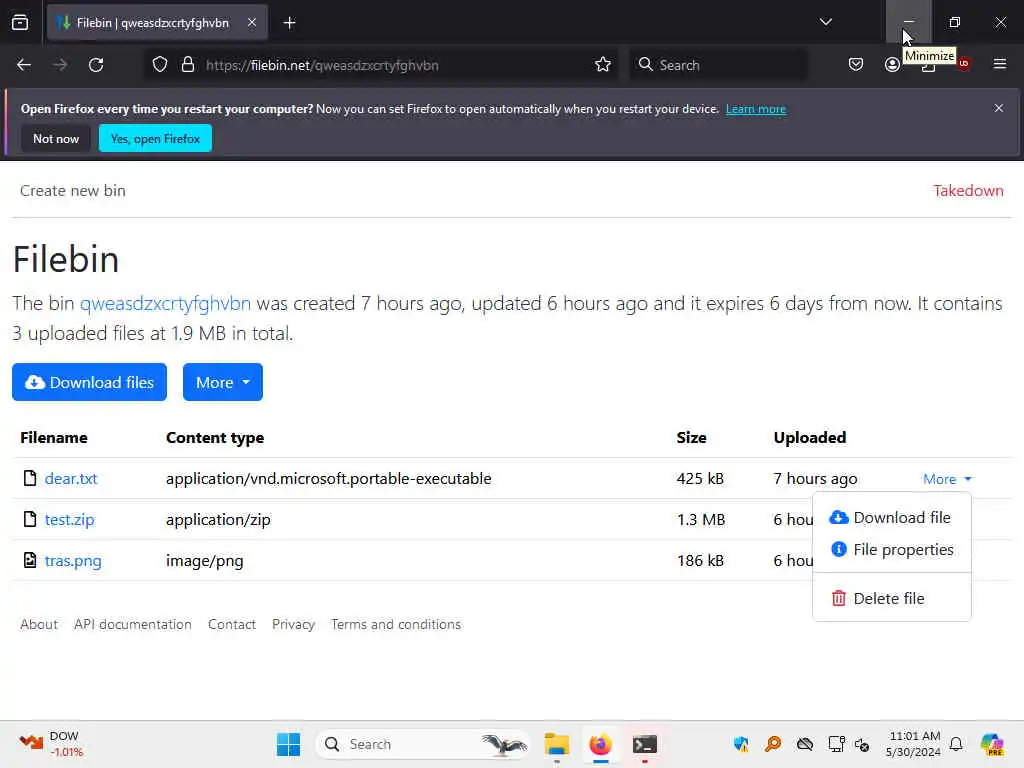Open the Learn more link
The image size is (1024, 768).
coord(756,109)
